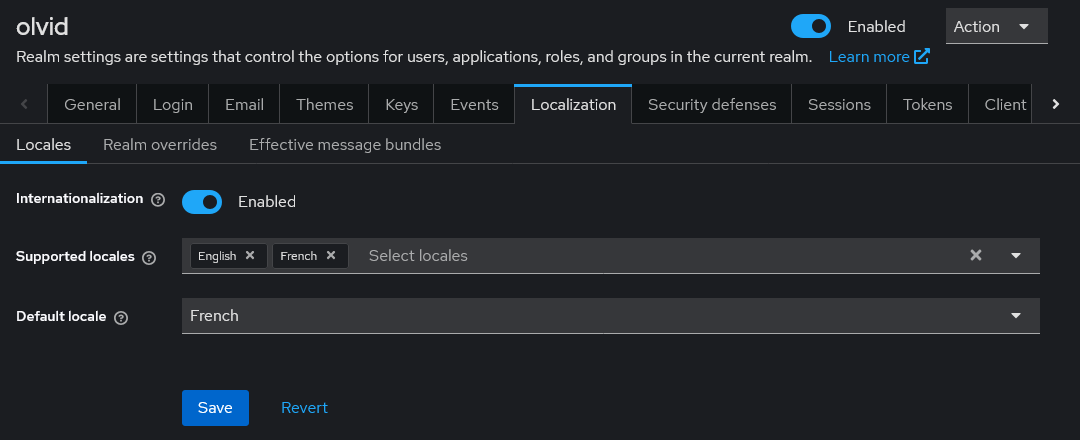Open the Action dropdown menu

tap(996, 27)
